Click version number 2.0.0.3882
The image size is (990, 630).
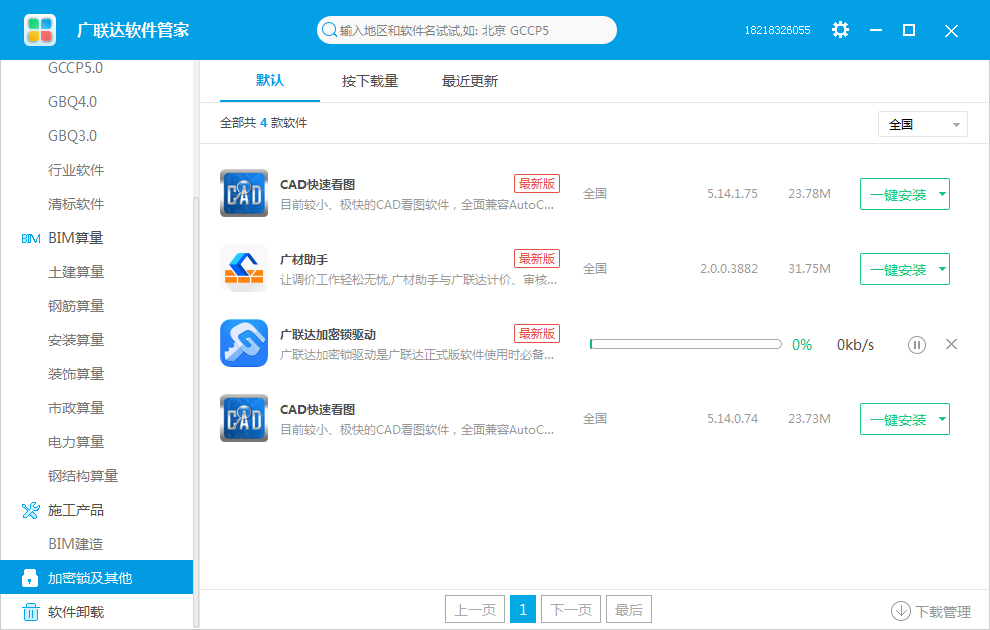[x=729, y=268]
